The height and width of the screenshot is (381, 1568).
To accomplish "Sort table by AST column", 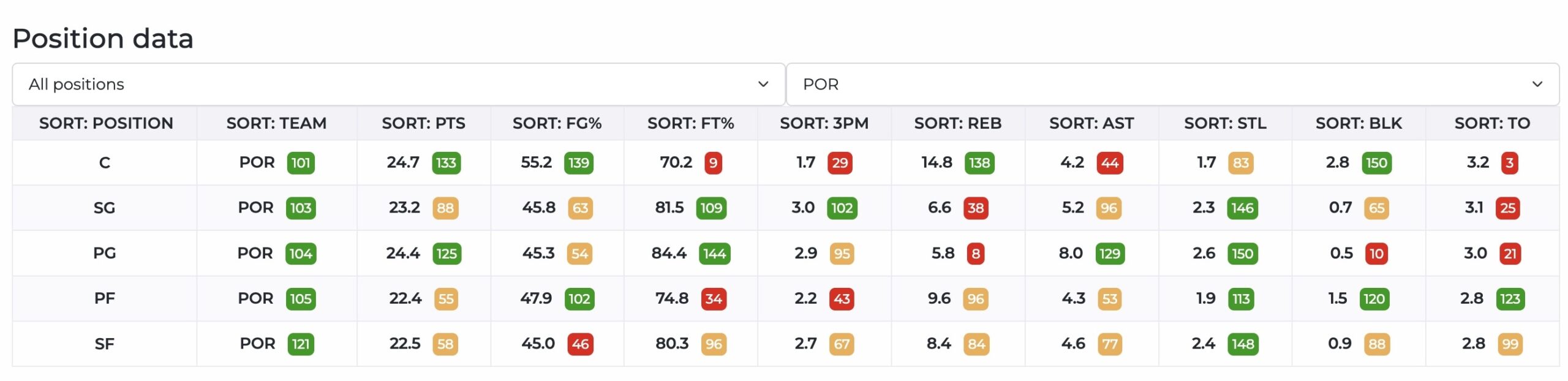I will tap(1091, 123).
